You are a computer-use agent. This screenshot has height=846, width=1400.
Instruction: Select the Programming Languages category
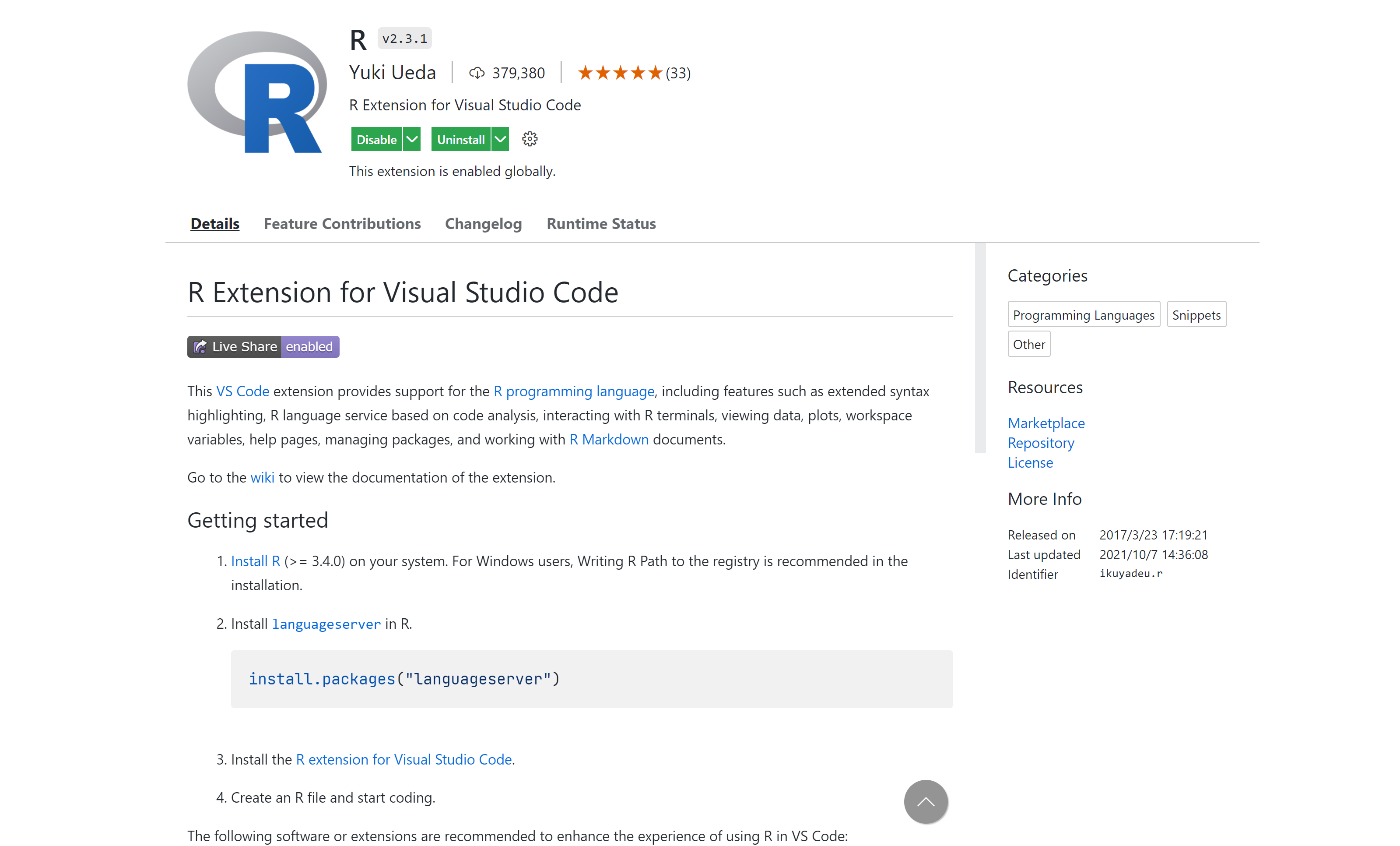tap(1084, 314)
